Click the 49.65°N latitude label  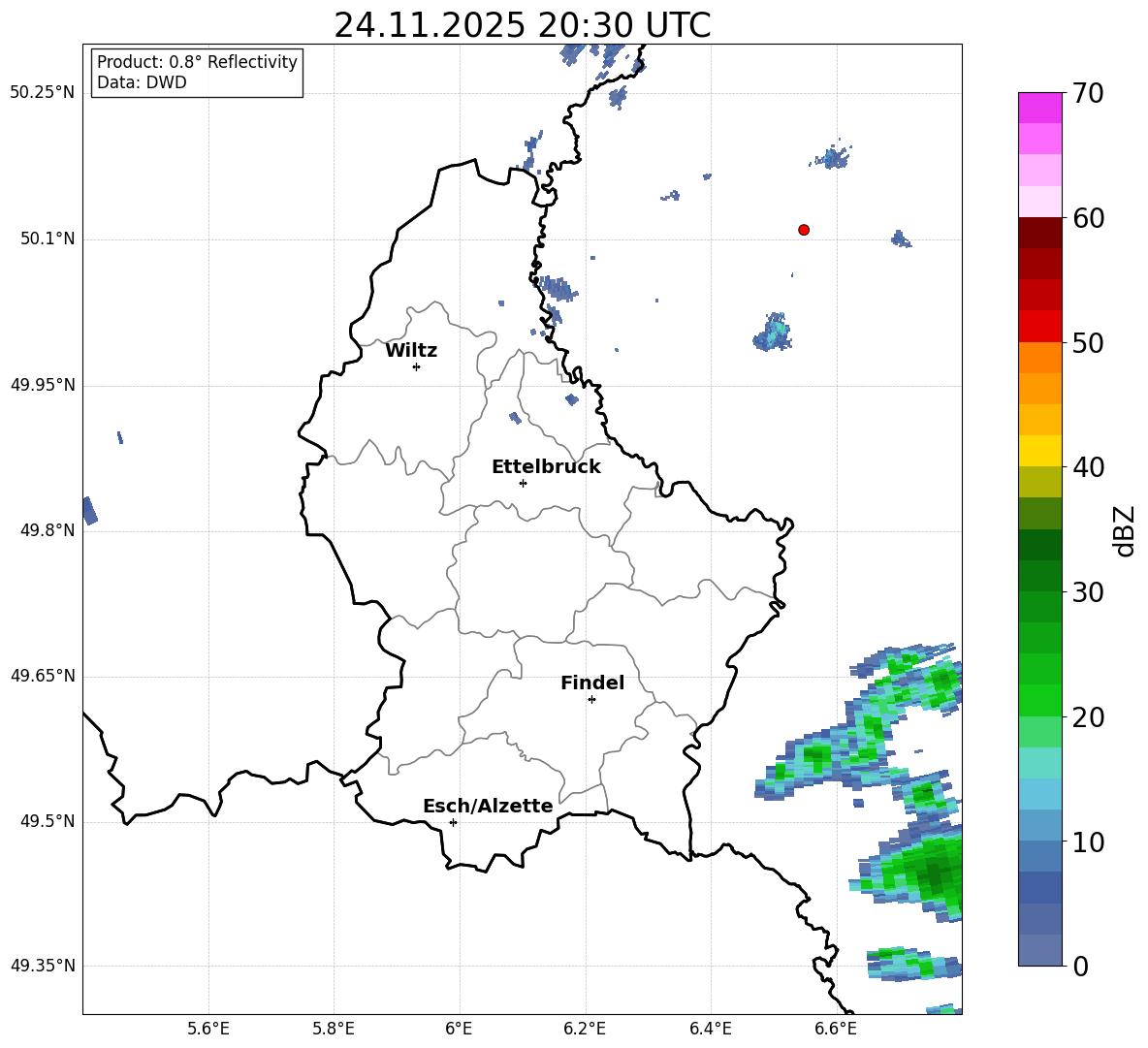(x=43, y=676)
